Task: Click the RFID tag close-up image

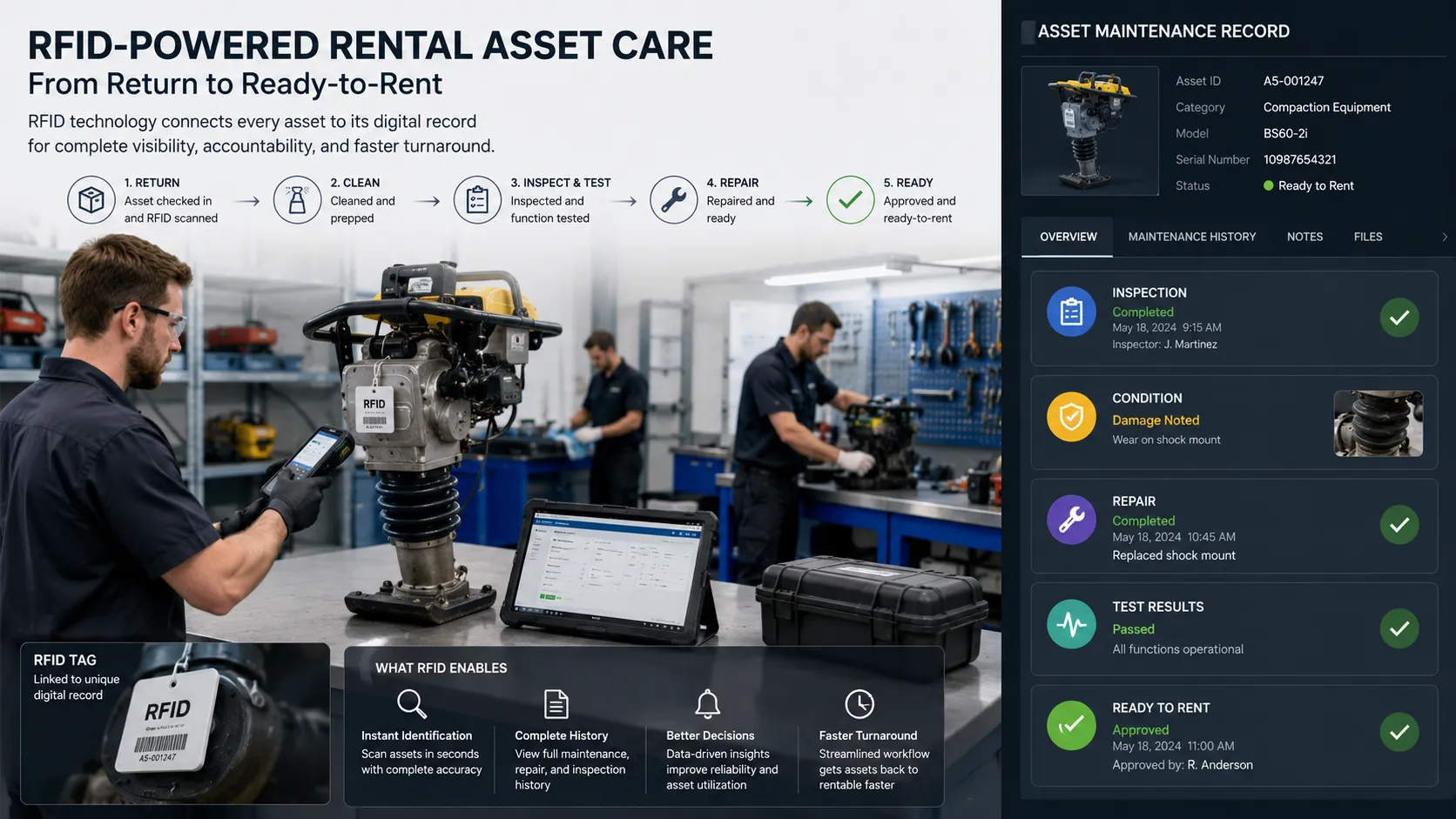Action: pyautogui.click(x=175, y=723)
